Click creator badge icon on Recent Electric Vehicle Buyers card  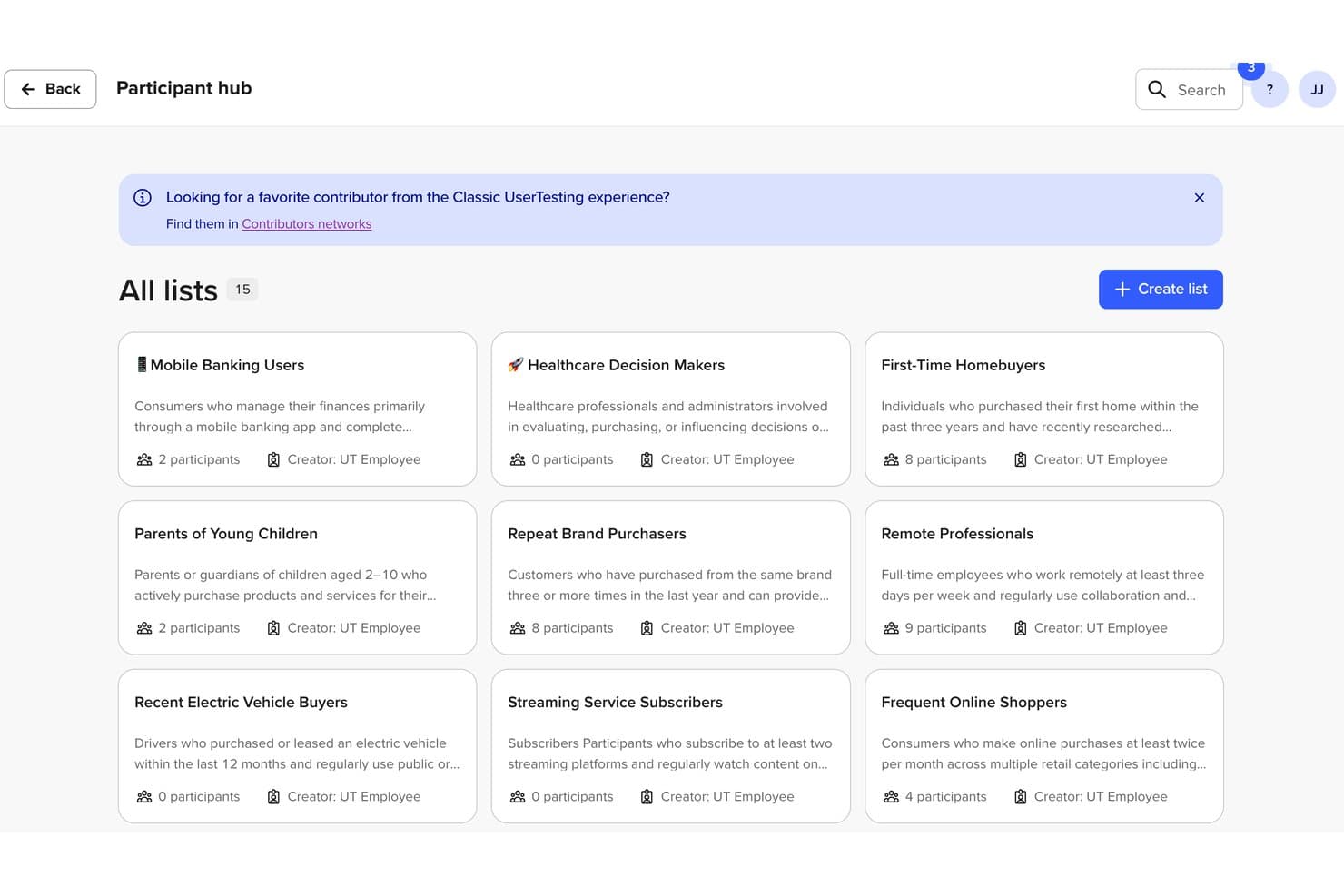273,796
